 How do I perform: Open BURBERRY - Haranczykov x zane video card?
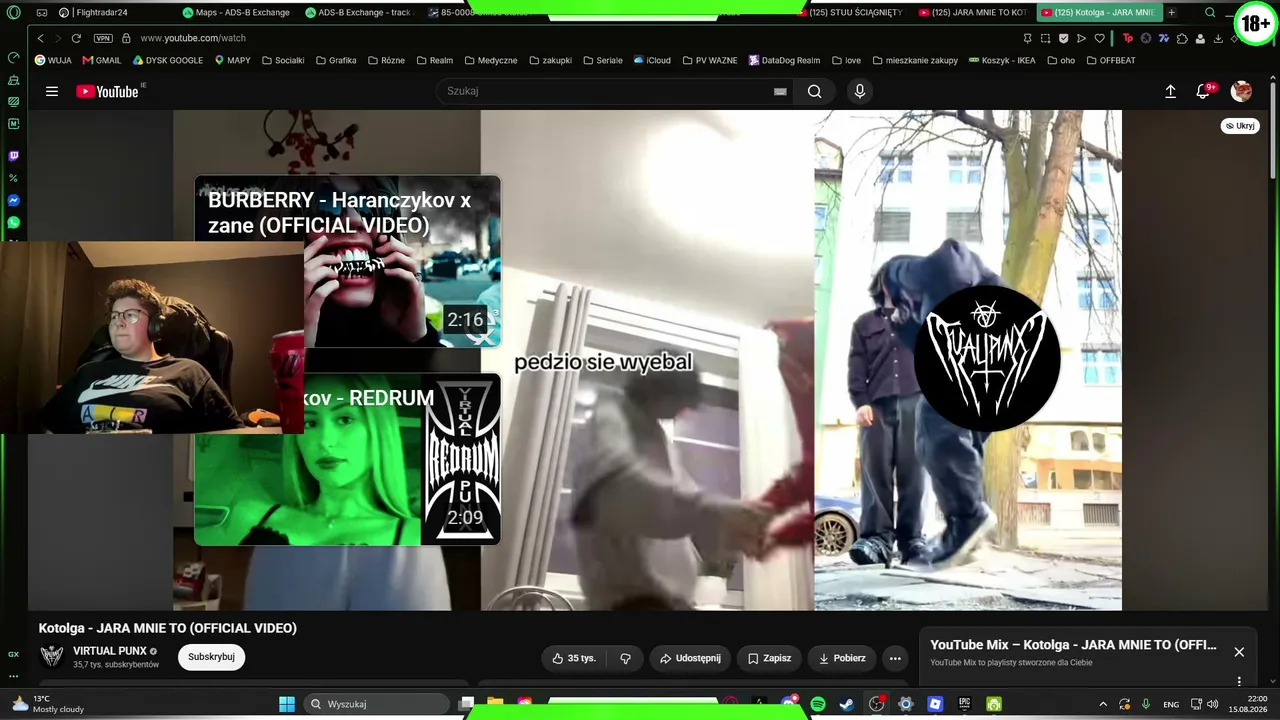(348, 261)
